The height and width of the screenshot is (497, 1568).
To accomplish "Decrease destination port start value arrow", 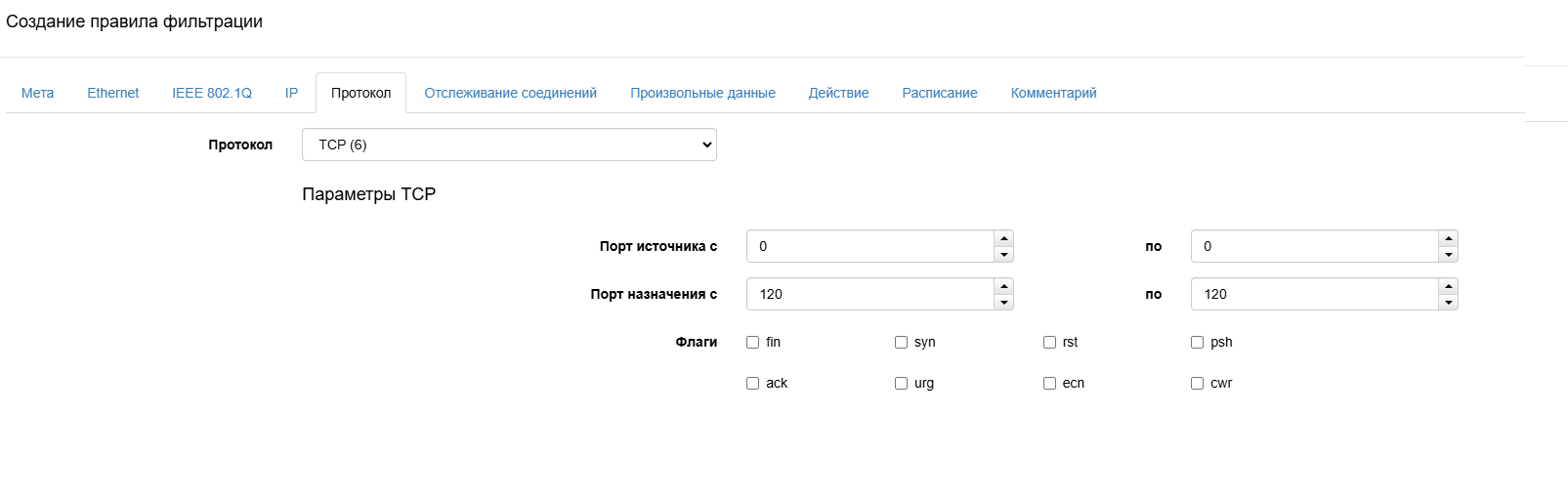I will tap(1003, 303).
